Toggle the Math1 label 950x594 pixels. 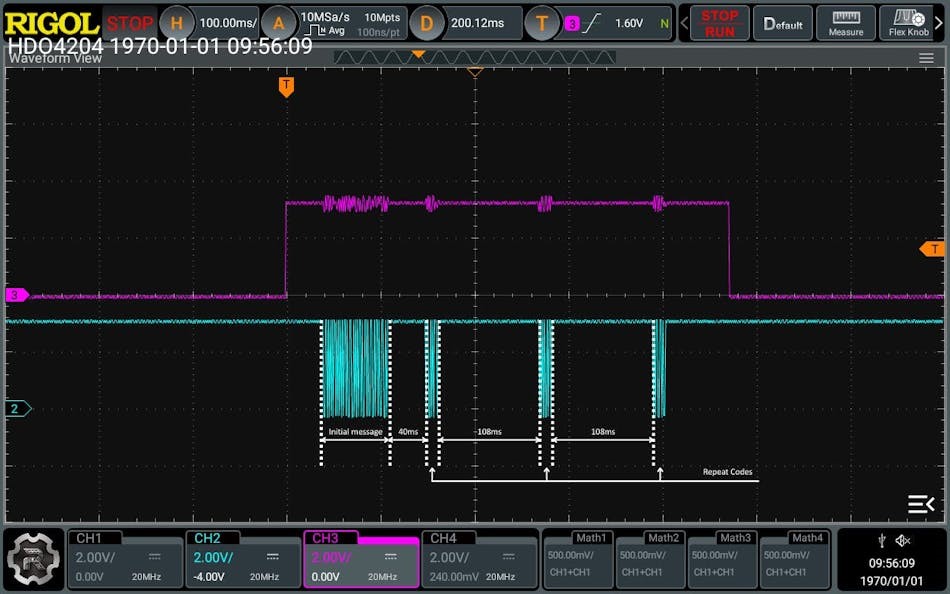point(591,538)
